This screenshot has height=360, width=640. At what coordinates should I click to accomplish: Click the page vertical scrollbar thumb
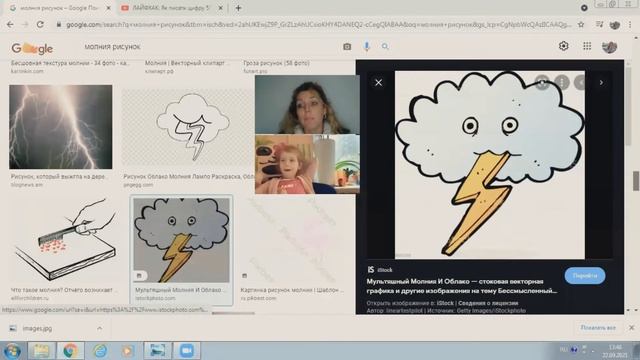(x=636, y=181)
